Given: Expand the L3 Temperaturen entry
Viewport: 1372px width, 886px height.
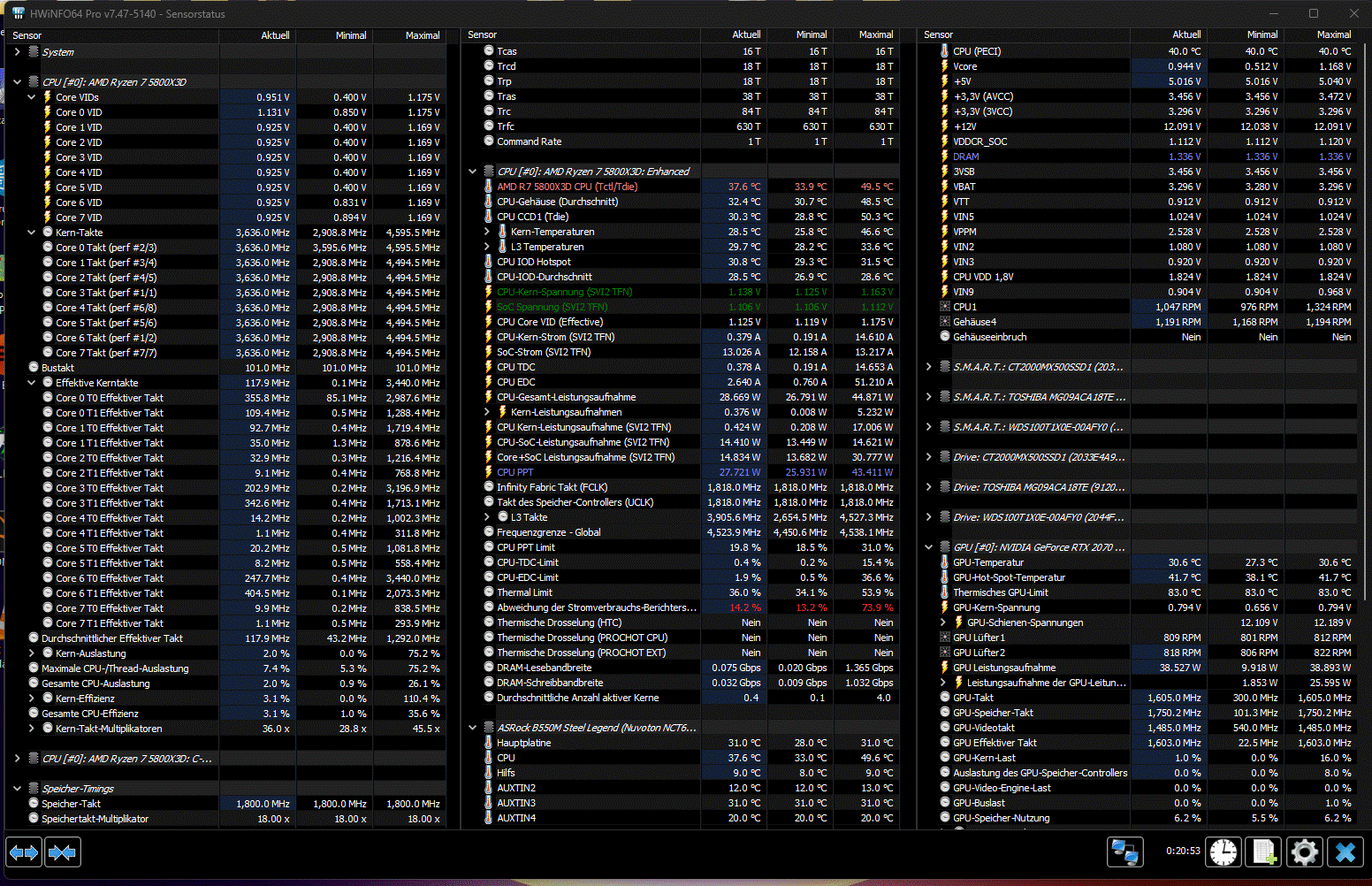Looking at the screenshot, I should (x=486, y=247).
